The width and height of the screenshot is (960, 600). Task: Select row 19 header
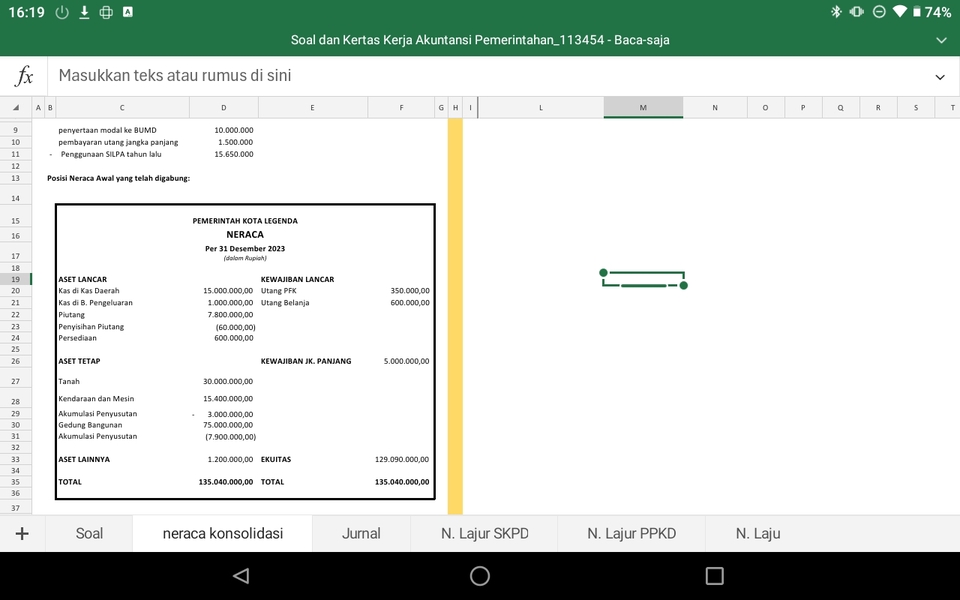pos(15,279)
